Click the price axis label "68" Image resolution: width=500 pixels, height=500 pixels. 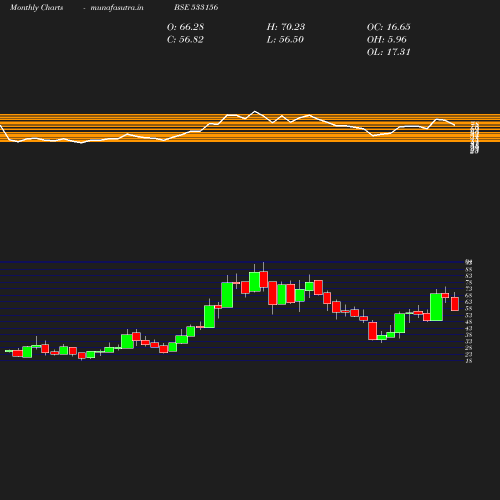469,295
